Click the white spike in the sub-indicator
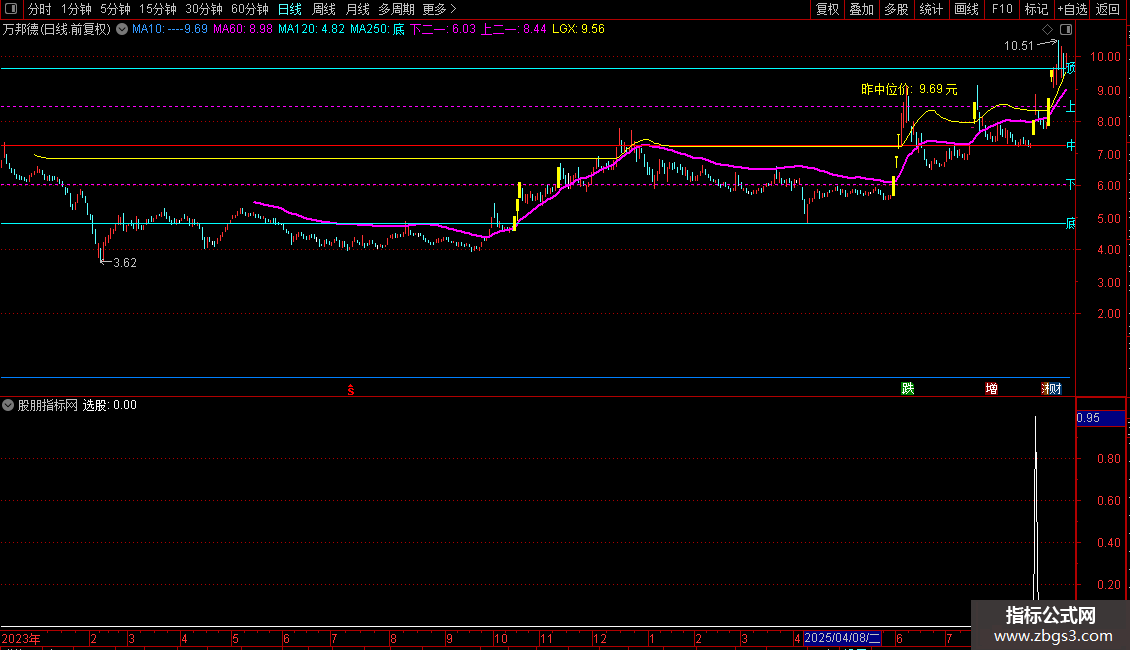The width and height of the screenshot is (1130, 650). click(x=1036, y=508)
